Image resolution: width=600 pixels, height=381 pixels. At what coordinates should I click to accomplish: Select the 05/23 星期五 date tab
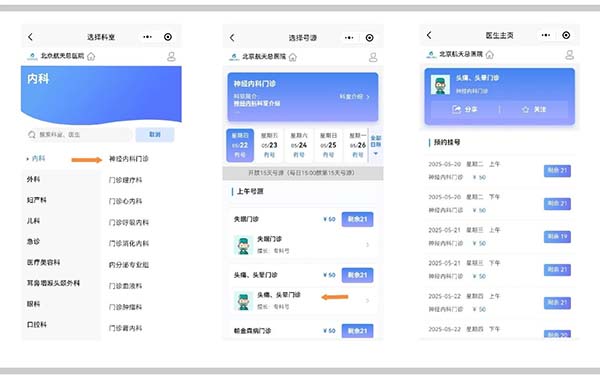pyautogui.click(x=269, y=145)
